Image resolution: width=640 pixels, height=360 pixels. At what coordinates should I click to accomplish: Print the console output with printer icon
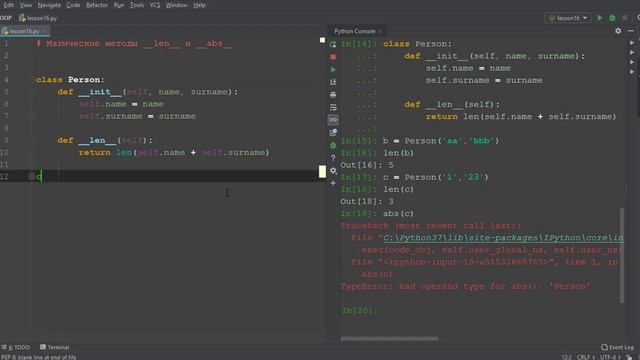[333, 95]
